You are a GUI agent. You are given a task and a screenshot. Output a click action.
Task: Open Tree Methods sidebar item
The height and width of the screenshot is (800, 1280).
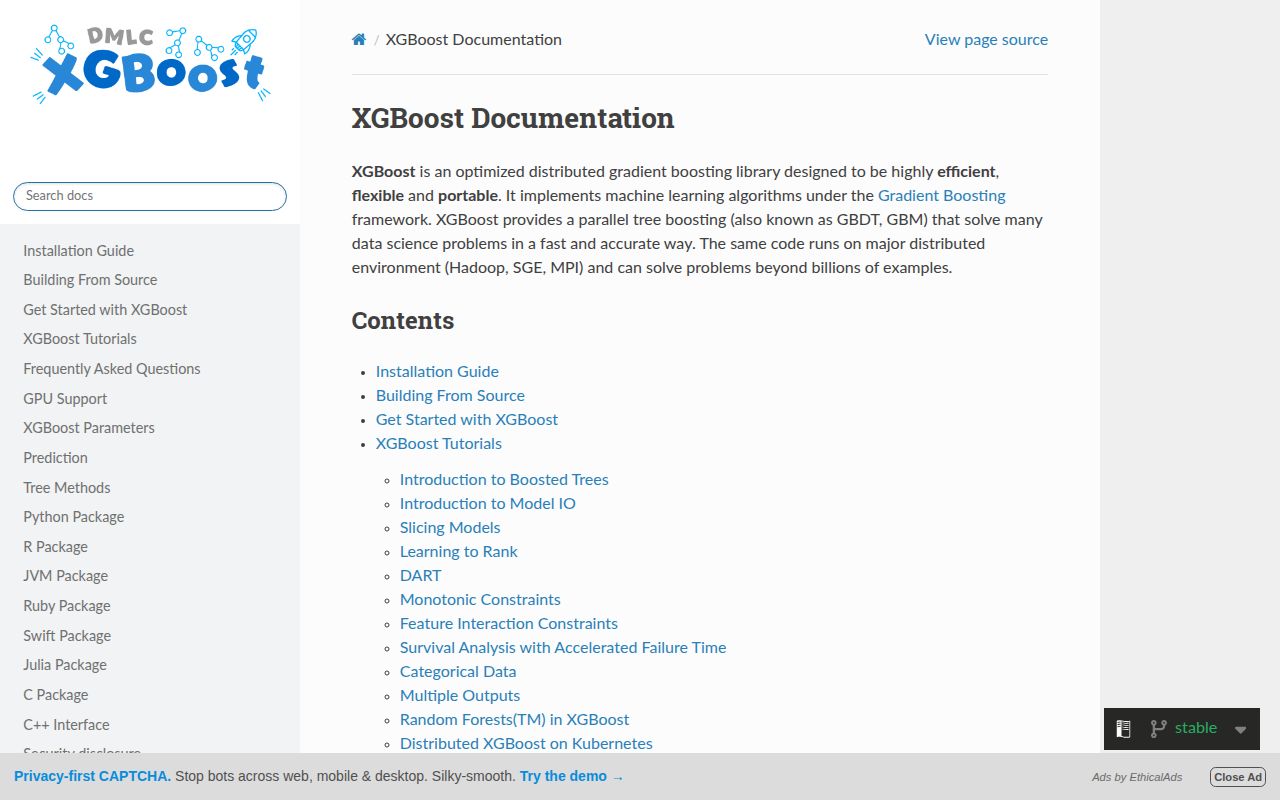tap(67, 488)
